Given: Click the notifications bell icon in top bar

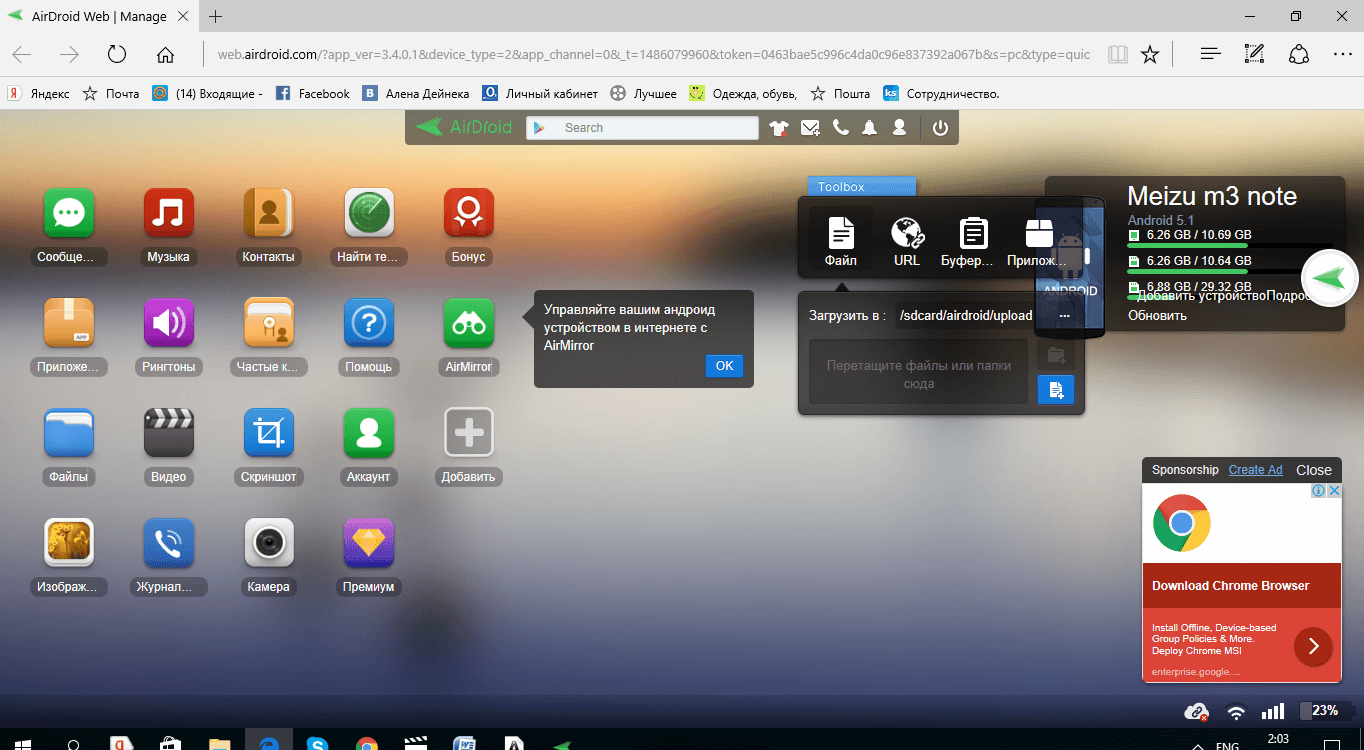Looking at the screenshot, I should [x=870, y=128].
